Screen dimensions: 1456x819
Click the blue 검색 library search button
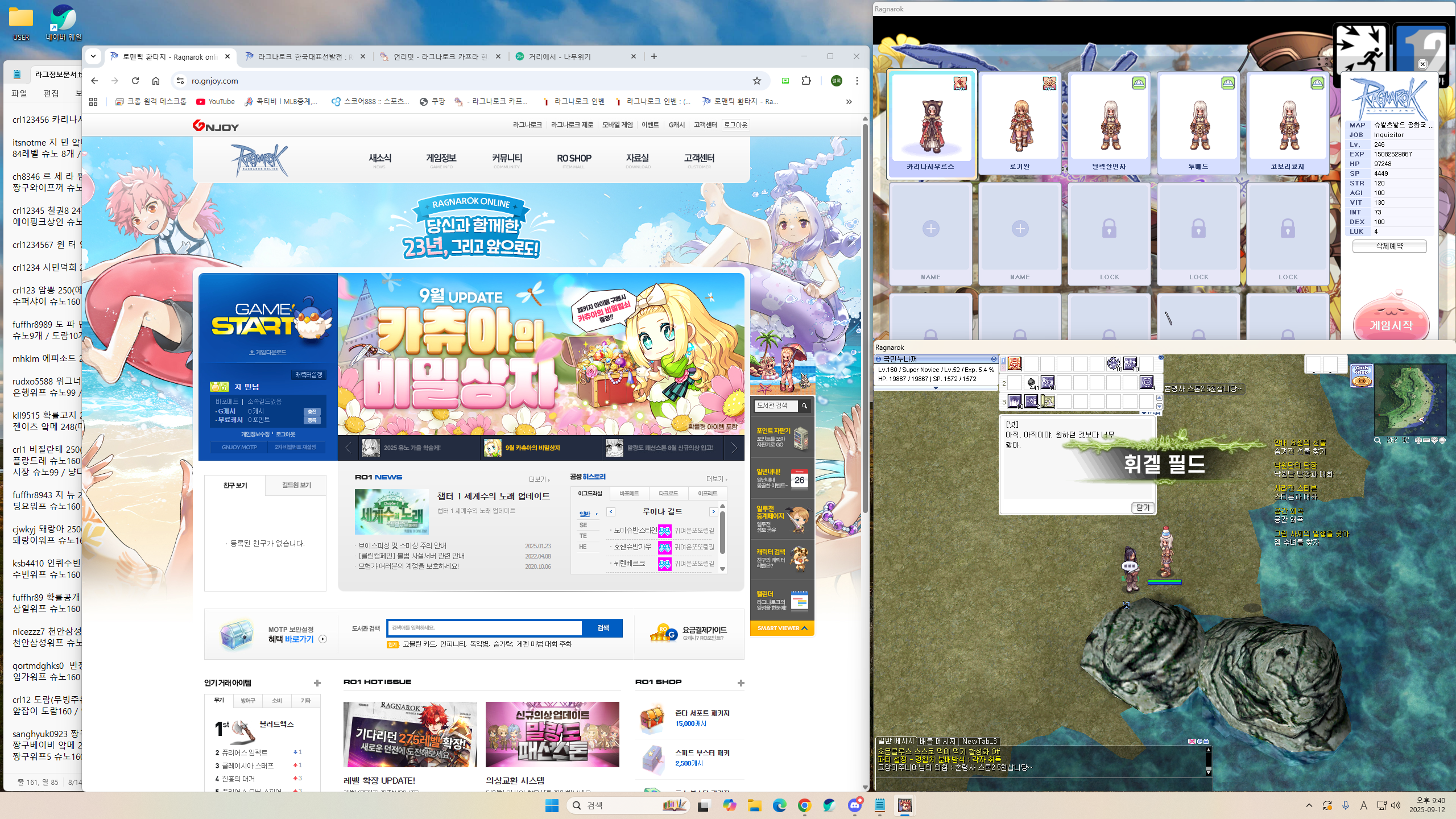coord(603,627)
